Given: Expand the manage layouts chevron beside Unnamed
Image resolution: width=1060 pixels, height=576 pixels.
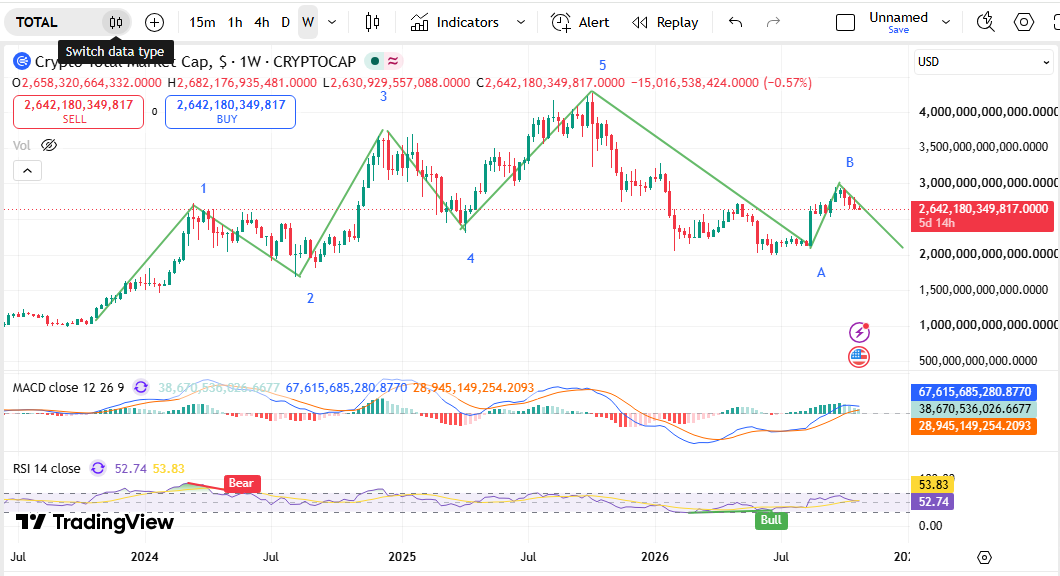Looking at the screenshot, I should click(946, 22).
